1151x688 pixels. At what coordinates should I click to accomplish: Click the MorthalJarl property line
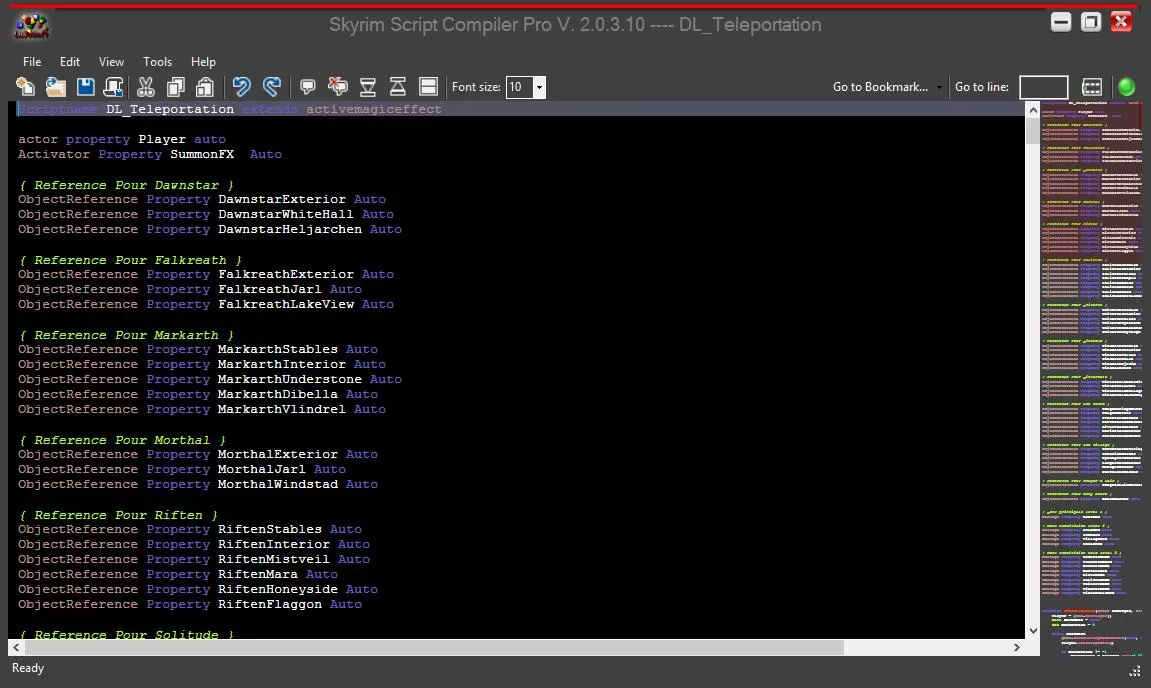coord(182,469)
